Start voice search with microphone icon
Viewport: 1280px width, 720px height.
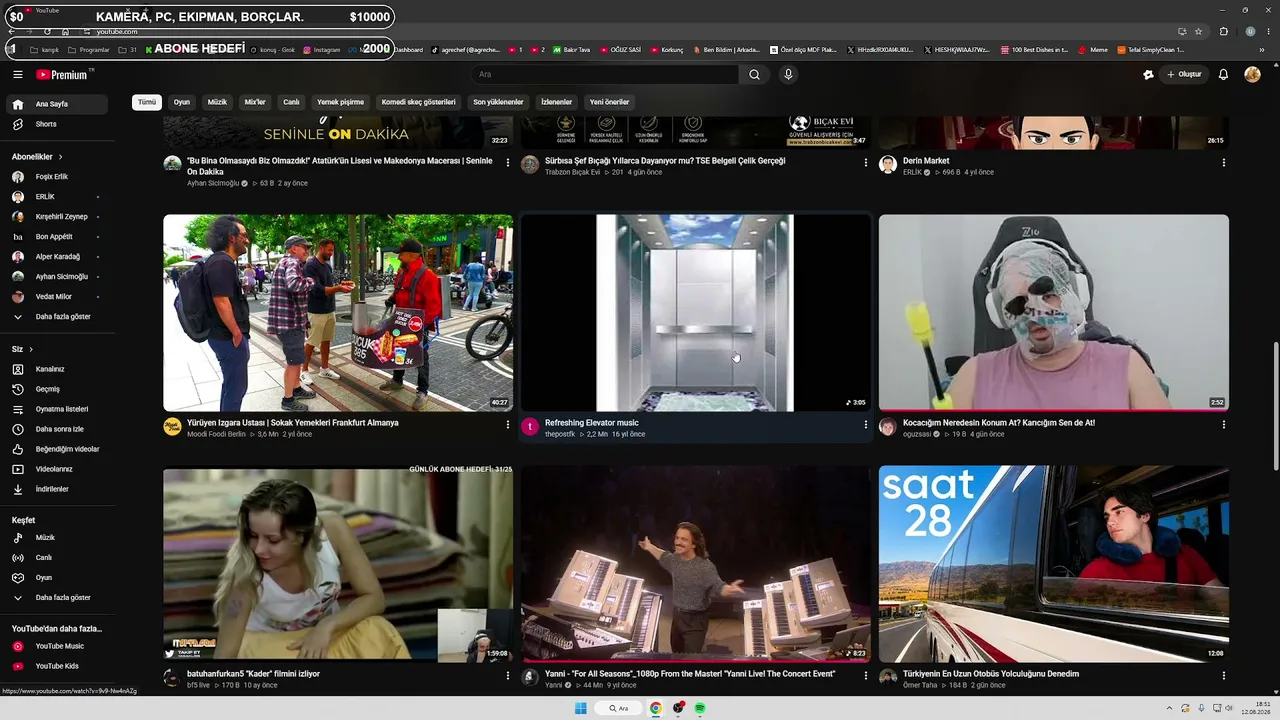[788, 74]
